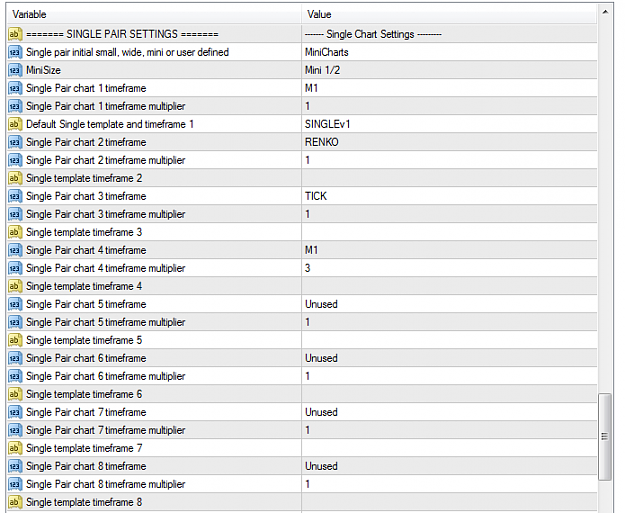
Task: Edit the empty Single template timeframe 5 value
Action: [449, 340]
